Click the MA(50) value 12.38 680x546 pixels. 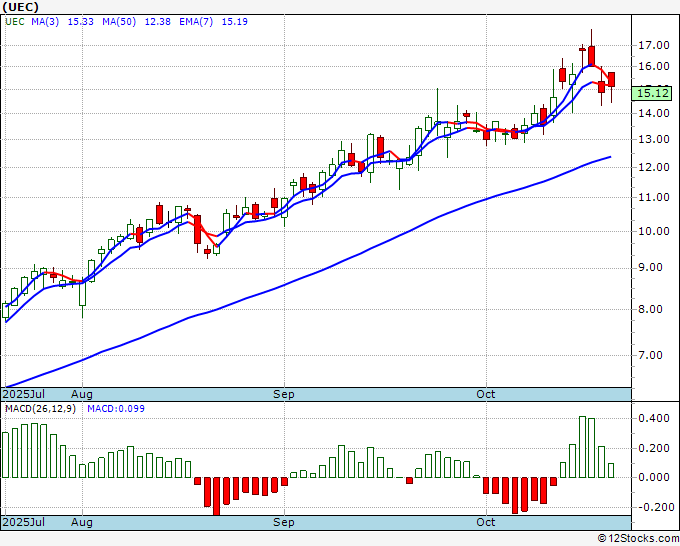point(157,22)
